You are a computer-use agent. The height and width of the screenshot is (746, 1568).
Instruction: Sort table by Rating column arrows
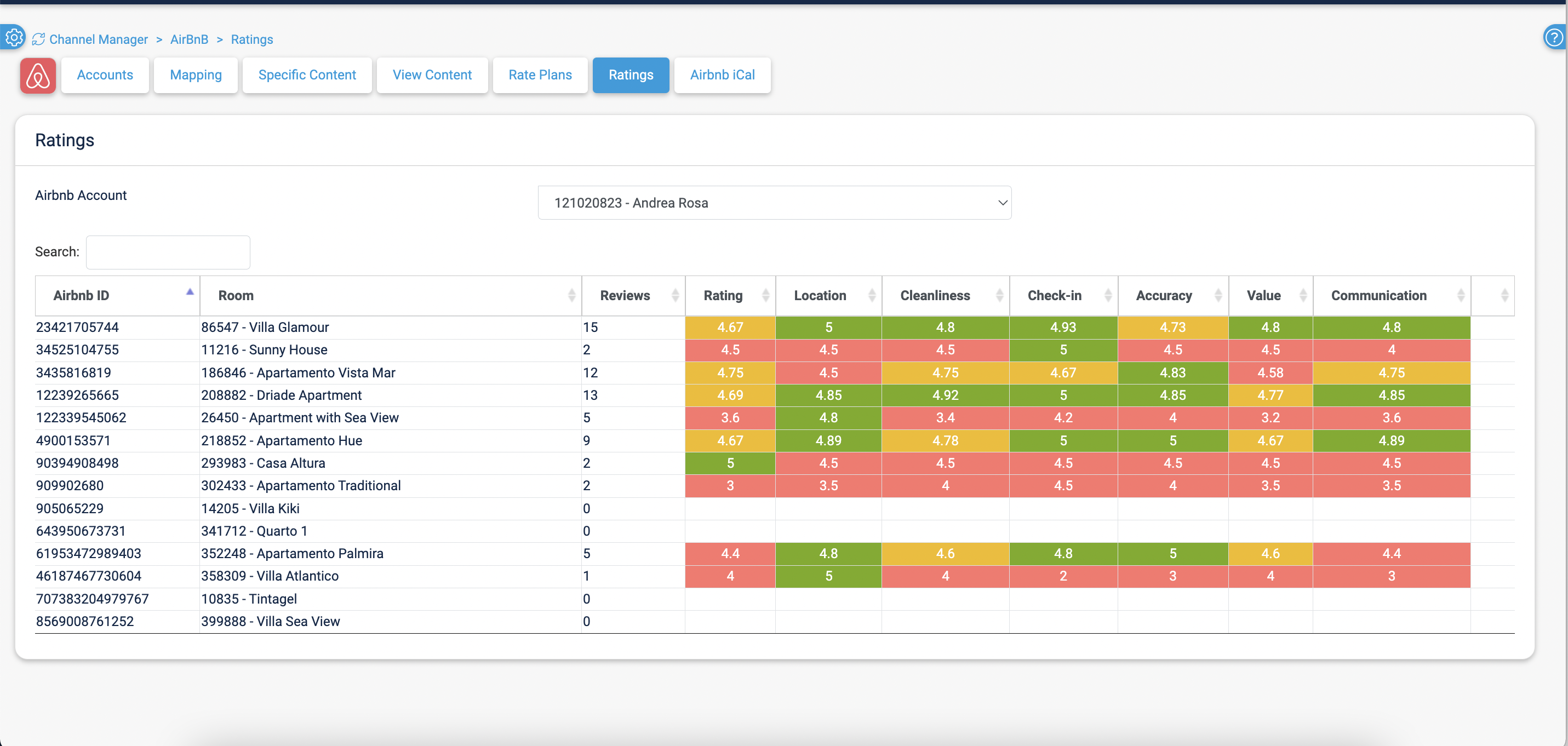click(766, 296)
